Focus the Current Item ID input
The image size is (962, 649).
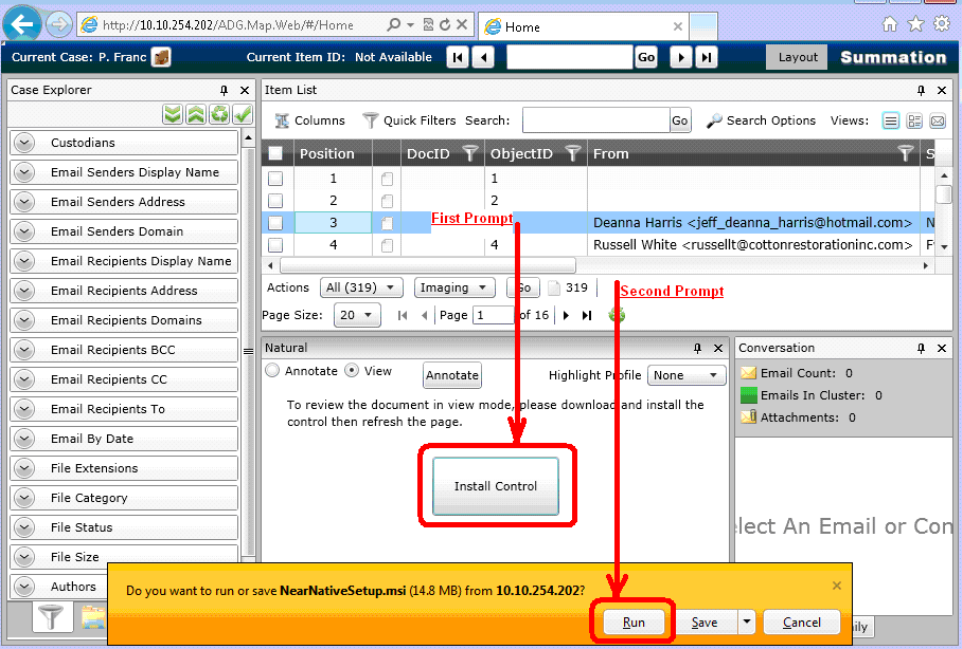point(569,58)
